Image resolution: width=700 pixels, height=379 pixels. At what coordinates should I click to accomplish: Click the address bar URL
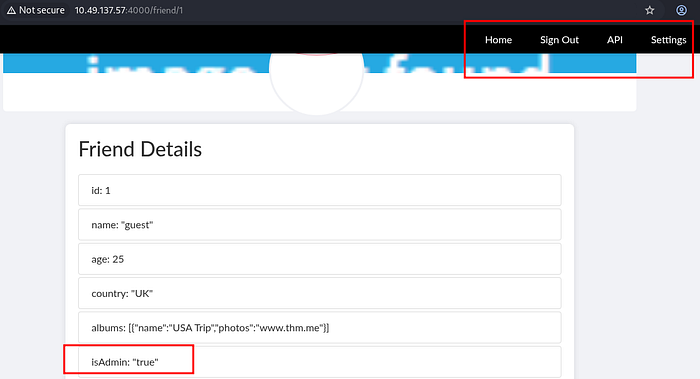[129, 10]
